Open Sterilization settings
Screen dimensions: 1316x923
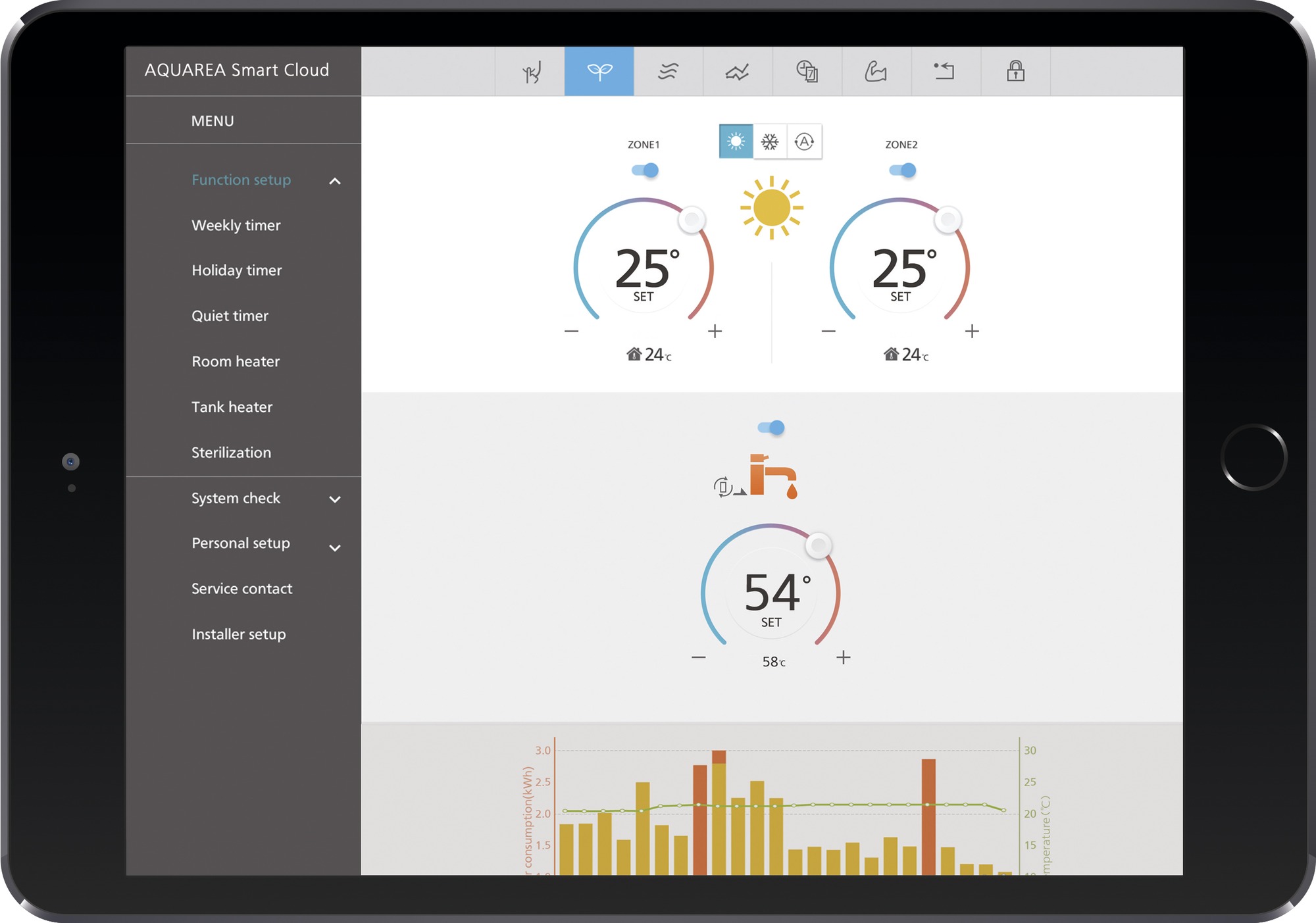tap(231, 453)
